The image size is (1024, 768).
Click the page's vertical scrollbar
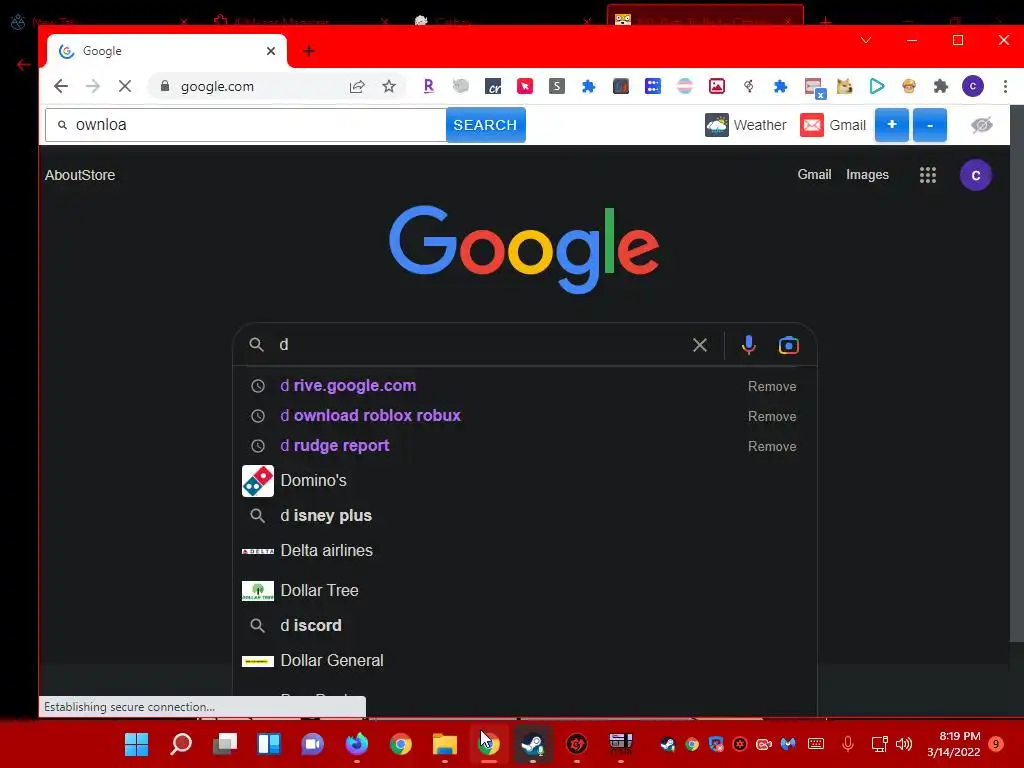coord(1016,373)
